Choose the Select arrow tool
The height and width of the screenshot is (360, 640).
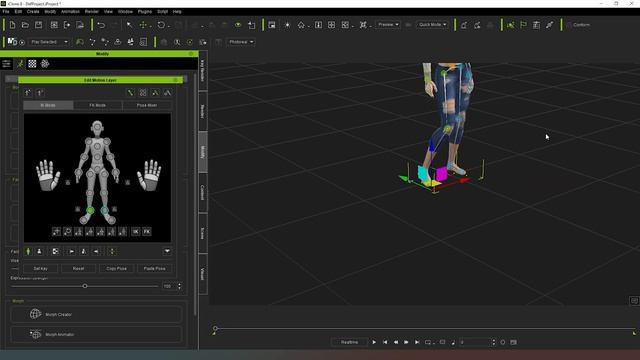click(x=129, y=25)
